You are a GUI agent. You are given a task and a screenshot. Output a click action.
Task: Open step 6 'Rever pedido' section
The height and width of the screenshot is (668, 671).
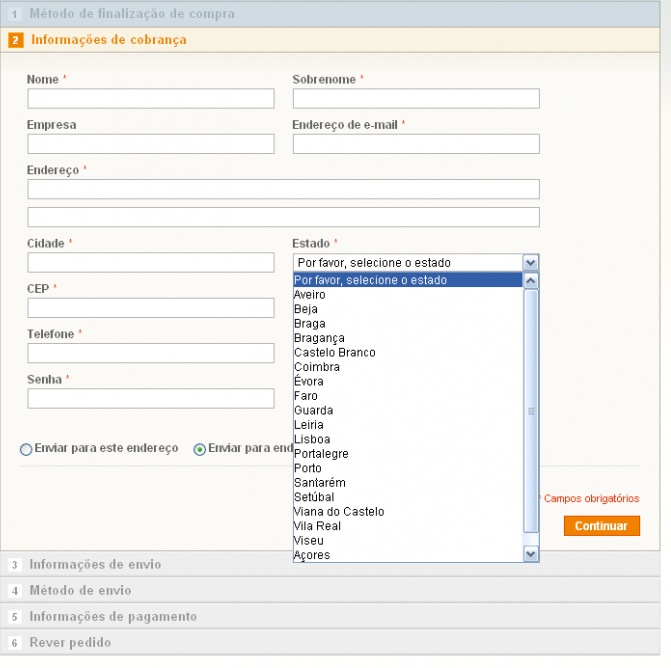tap(70, 643)
